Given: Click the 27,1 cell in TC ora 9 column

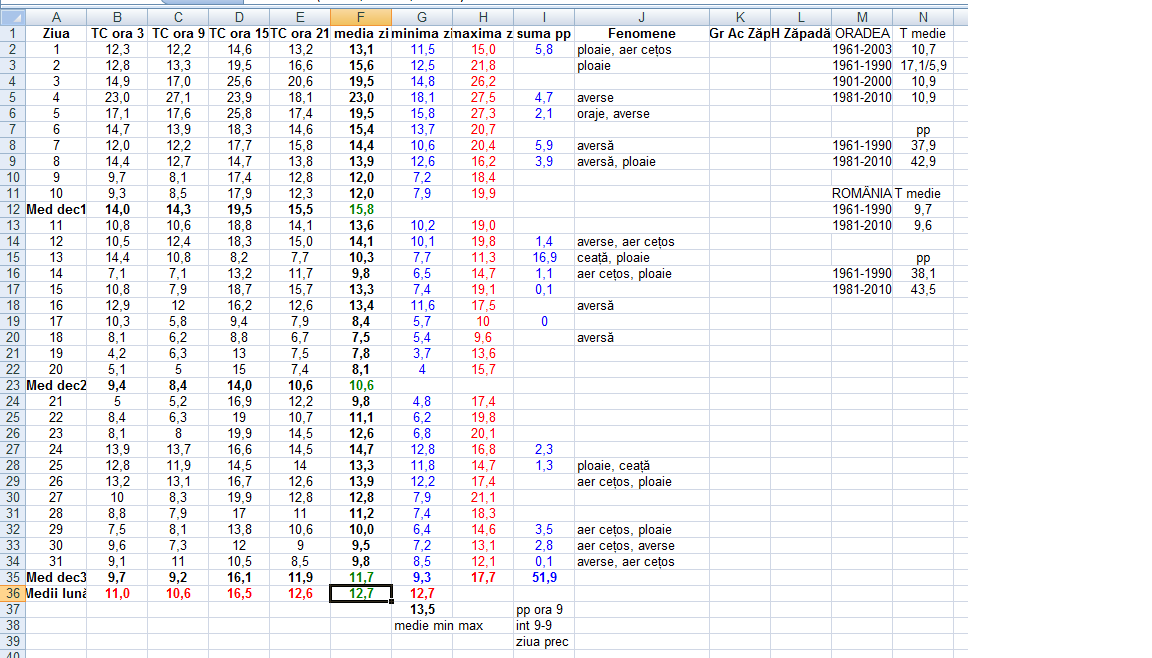Looking at the screenshot, I should coord(178,98).
